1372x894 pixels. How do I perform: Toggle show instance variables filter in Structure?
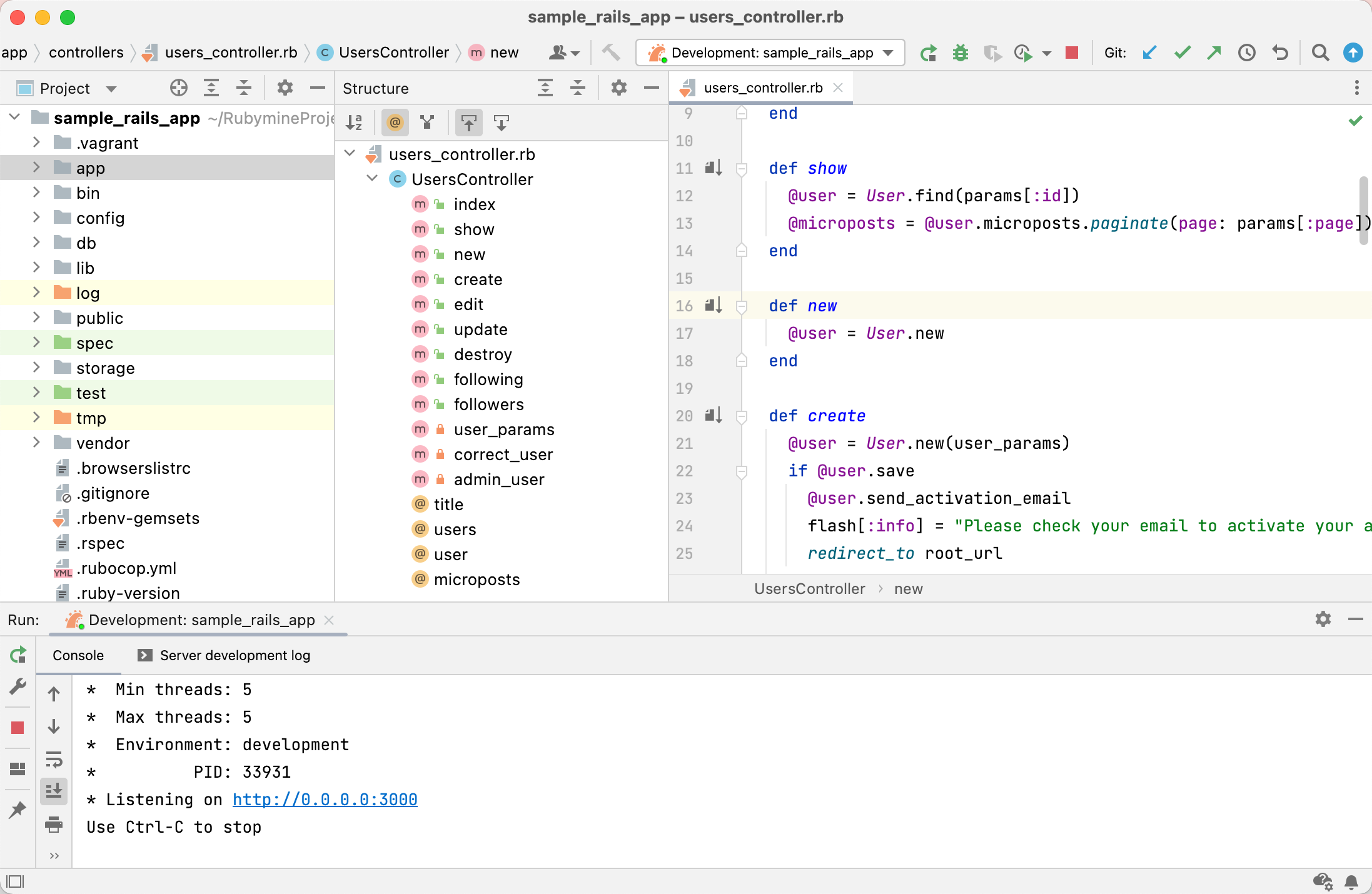tap(395, 123)
